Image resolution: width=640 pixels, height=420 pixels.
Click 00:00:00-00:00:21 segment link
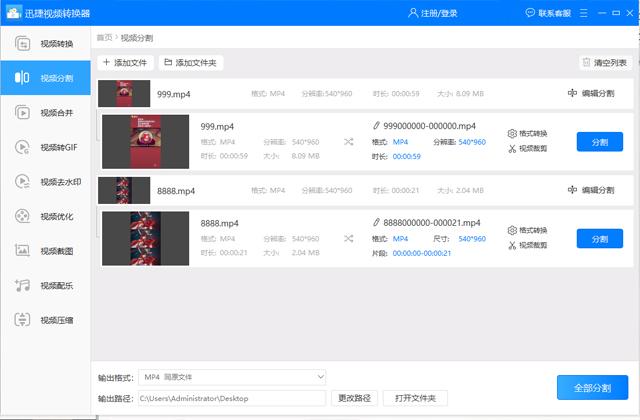(422, 253)
